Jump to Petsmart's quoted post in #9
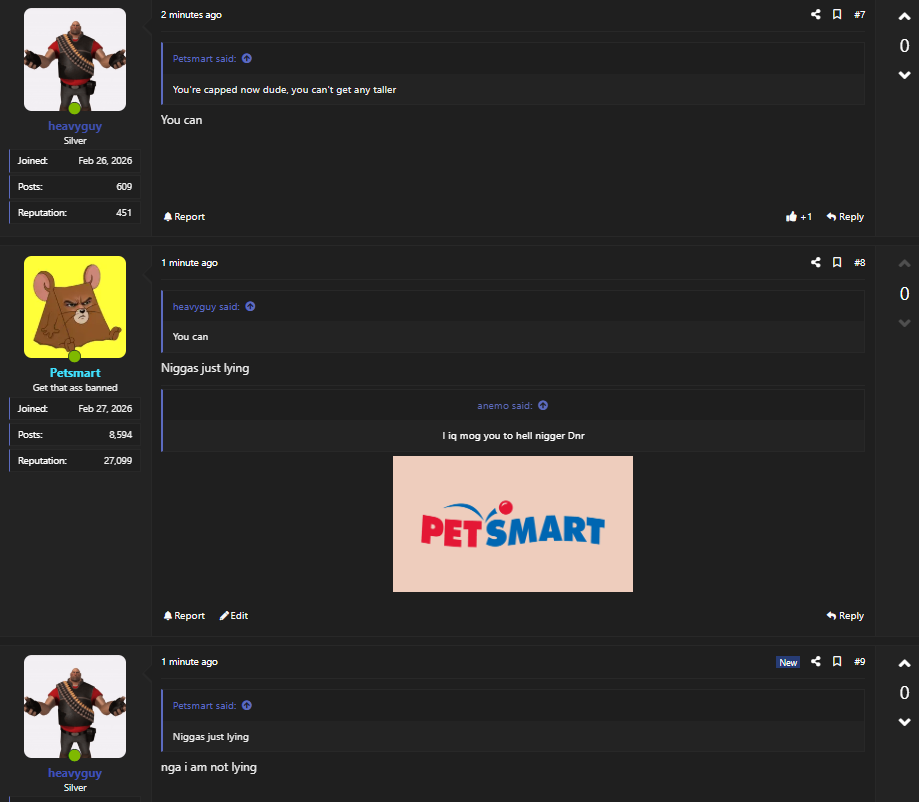Screen dimensions: 919x802 [x=247, y=705]
